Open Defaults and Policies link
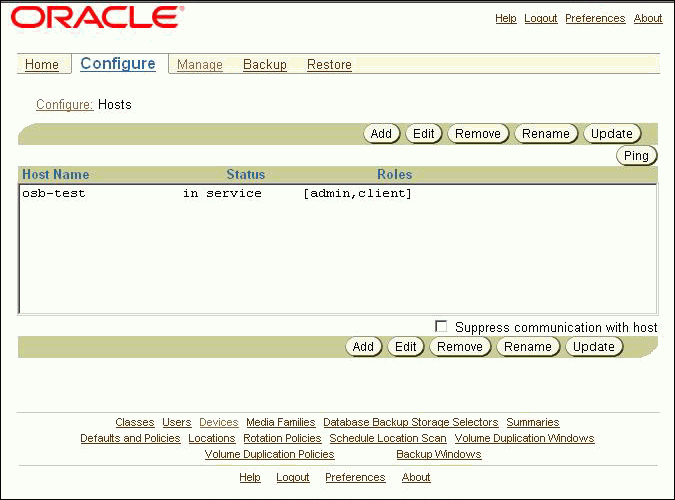Viewport: 675px width, 500px height. coord(130,438)
